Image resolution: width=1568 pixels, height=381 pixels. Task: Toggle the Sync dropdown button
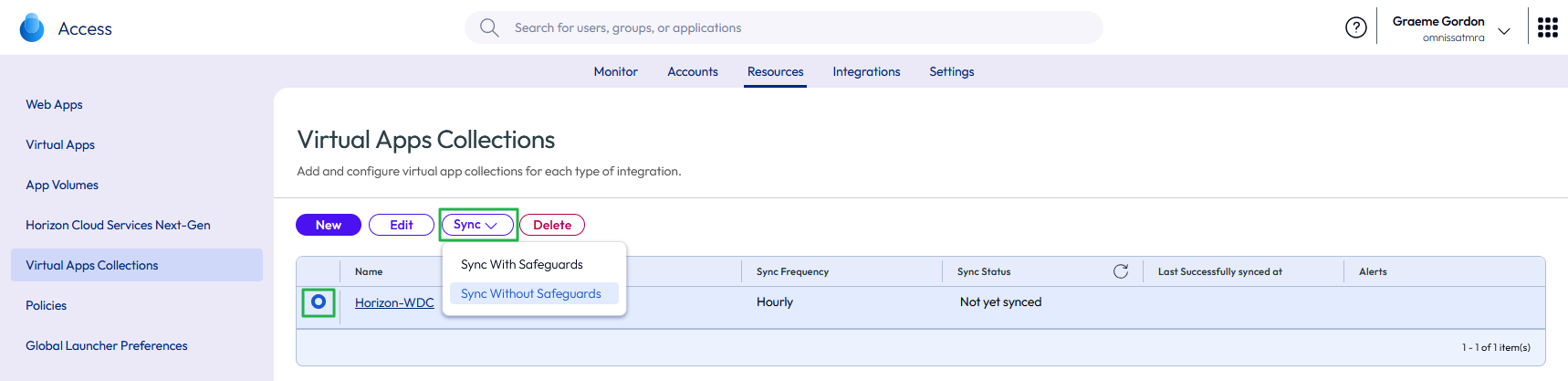(476, 225)
